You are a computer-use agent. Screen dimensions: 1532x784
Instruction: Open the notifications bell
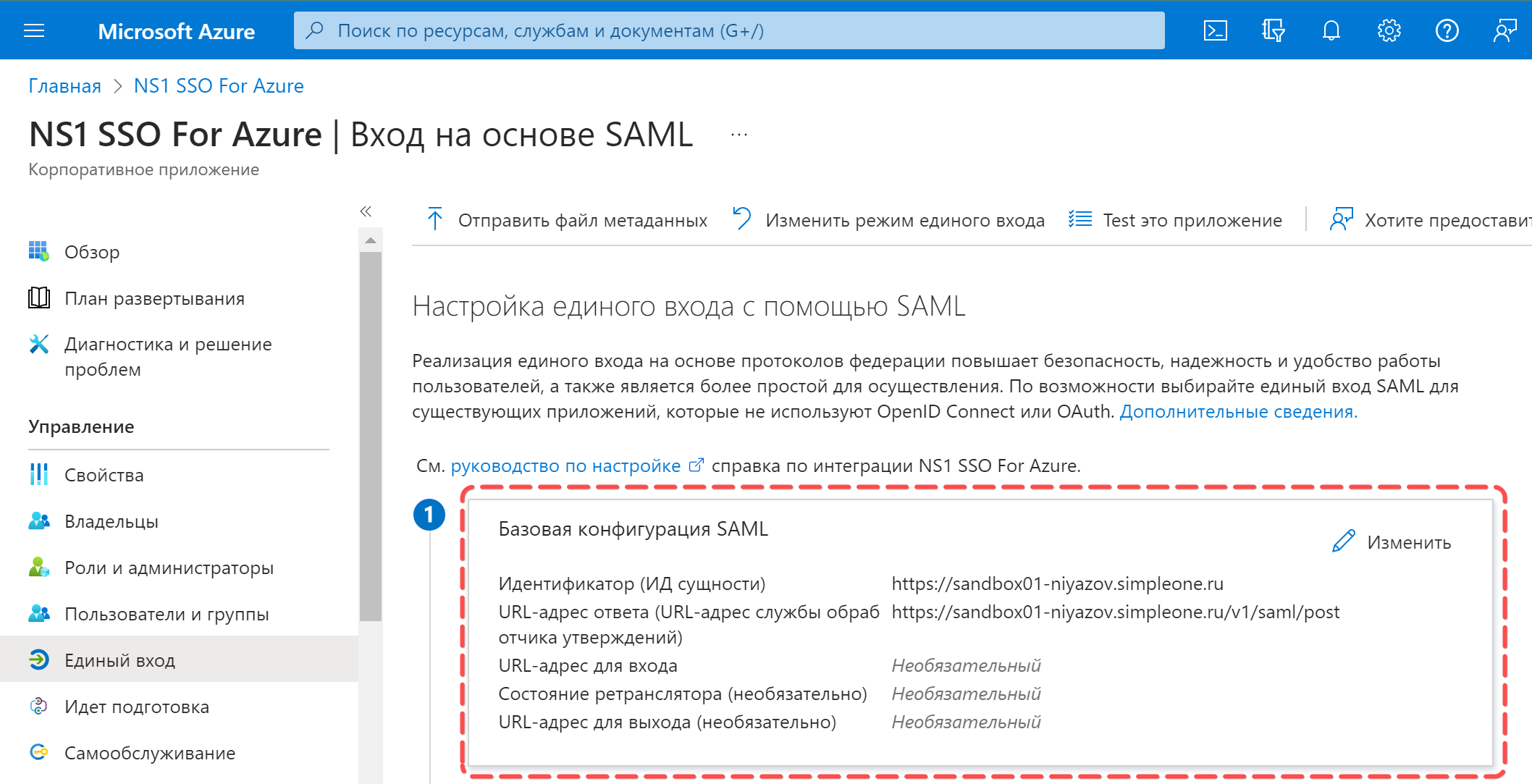(1331, 30)
